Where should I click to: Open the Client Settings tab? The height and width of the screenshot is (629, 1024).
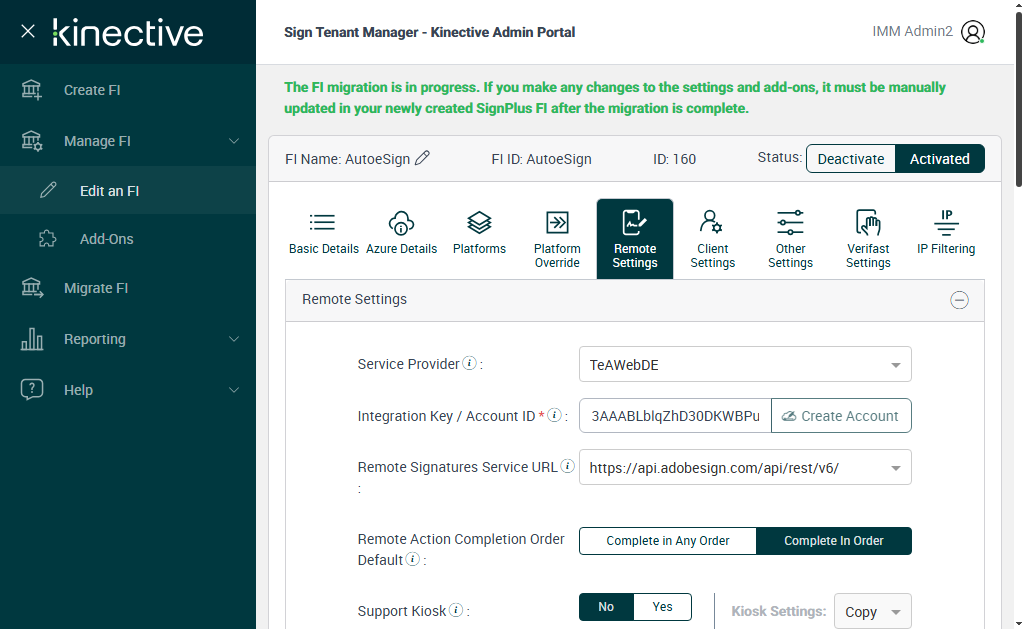click(x=712, y=239)
